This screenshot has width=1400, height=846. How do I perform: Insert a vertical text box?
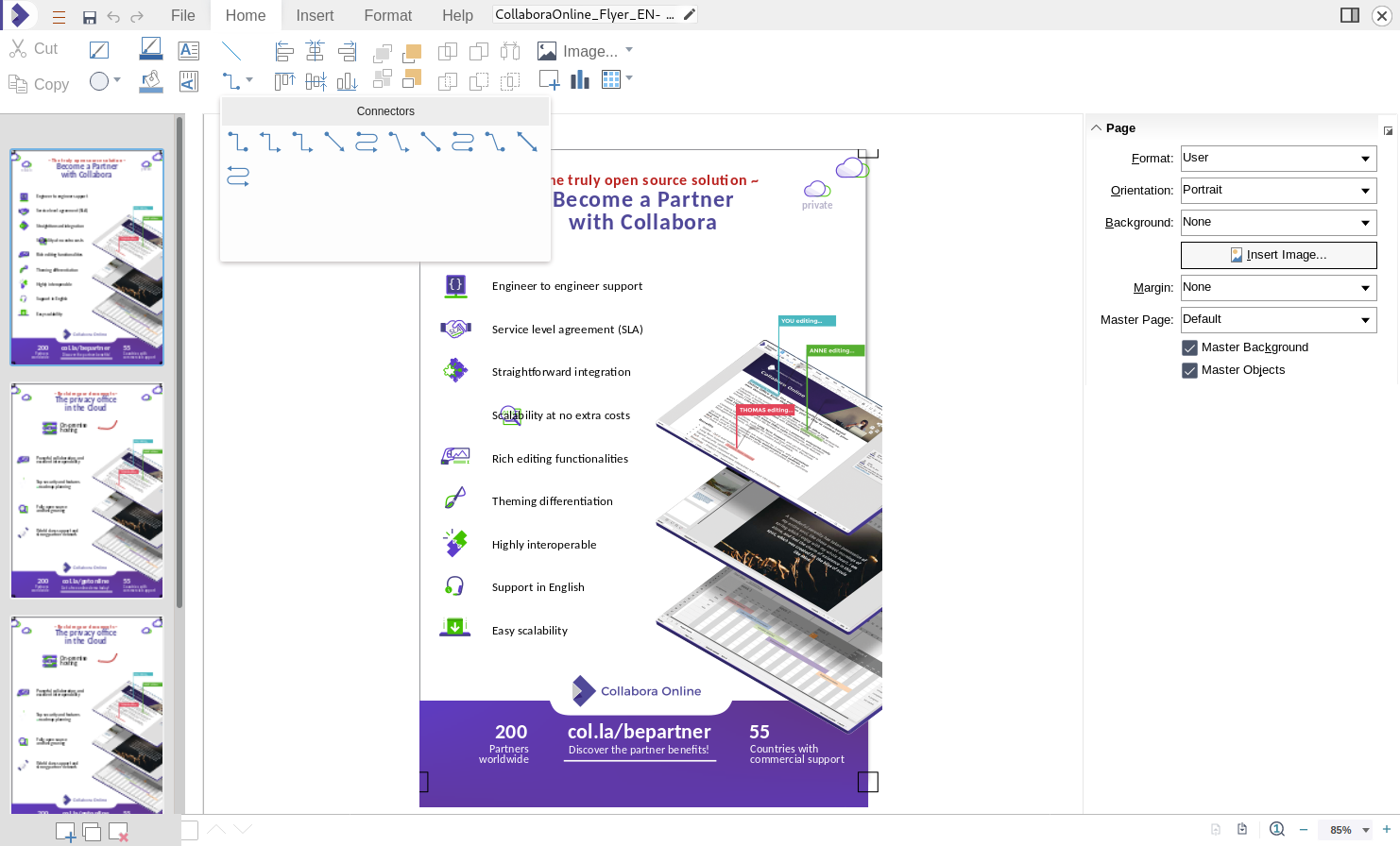[x=189, y=81]
